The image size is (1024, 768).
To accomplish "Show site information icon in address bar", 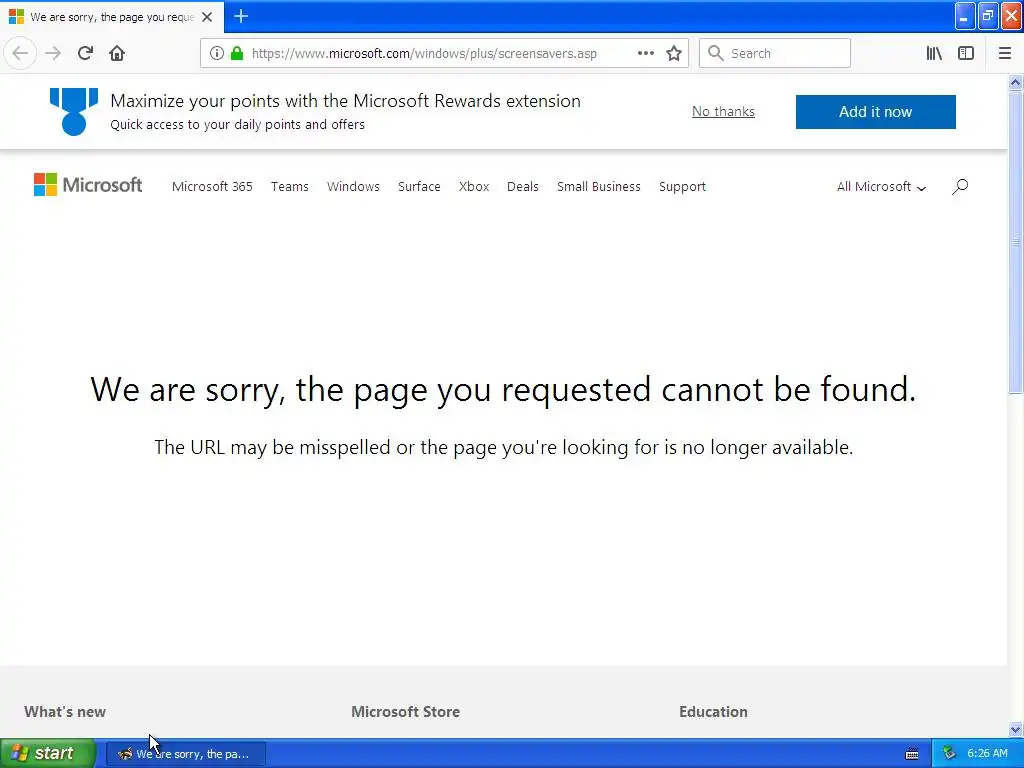I will (x=217, y=53).
